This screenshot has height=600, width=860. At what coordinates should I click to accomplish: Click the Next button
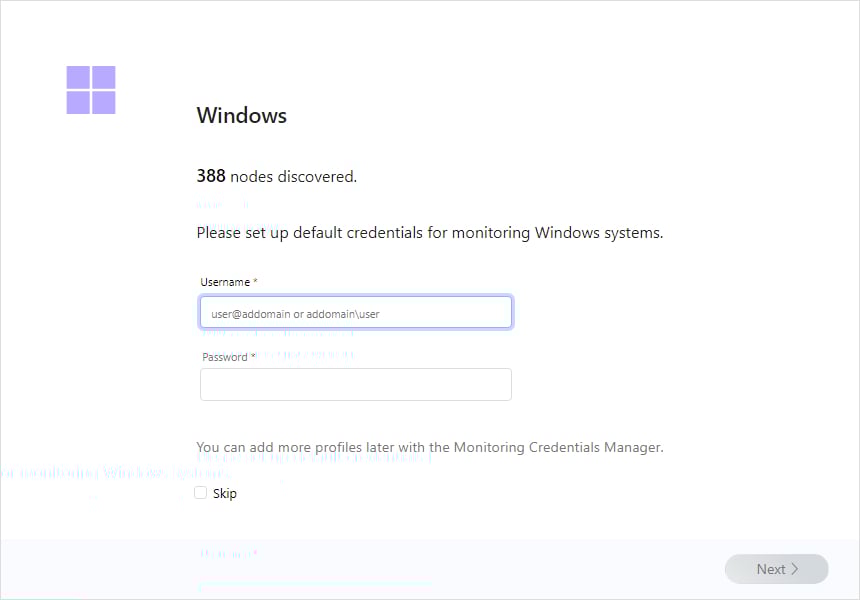tap(776, 569)
